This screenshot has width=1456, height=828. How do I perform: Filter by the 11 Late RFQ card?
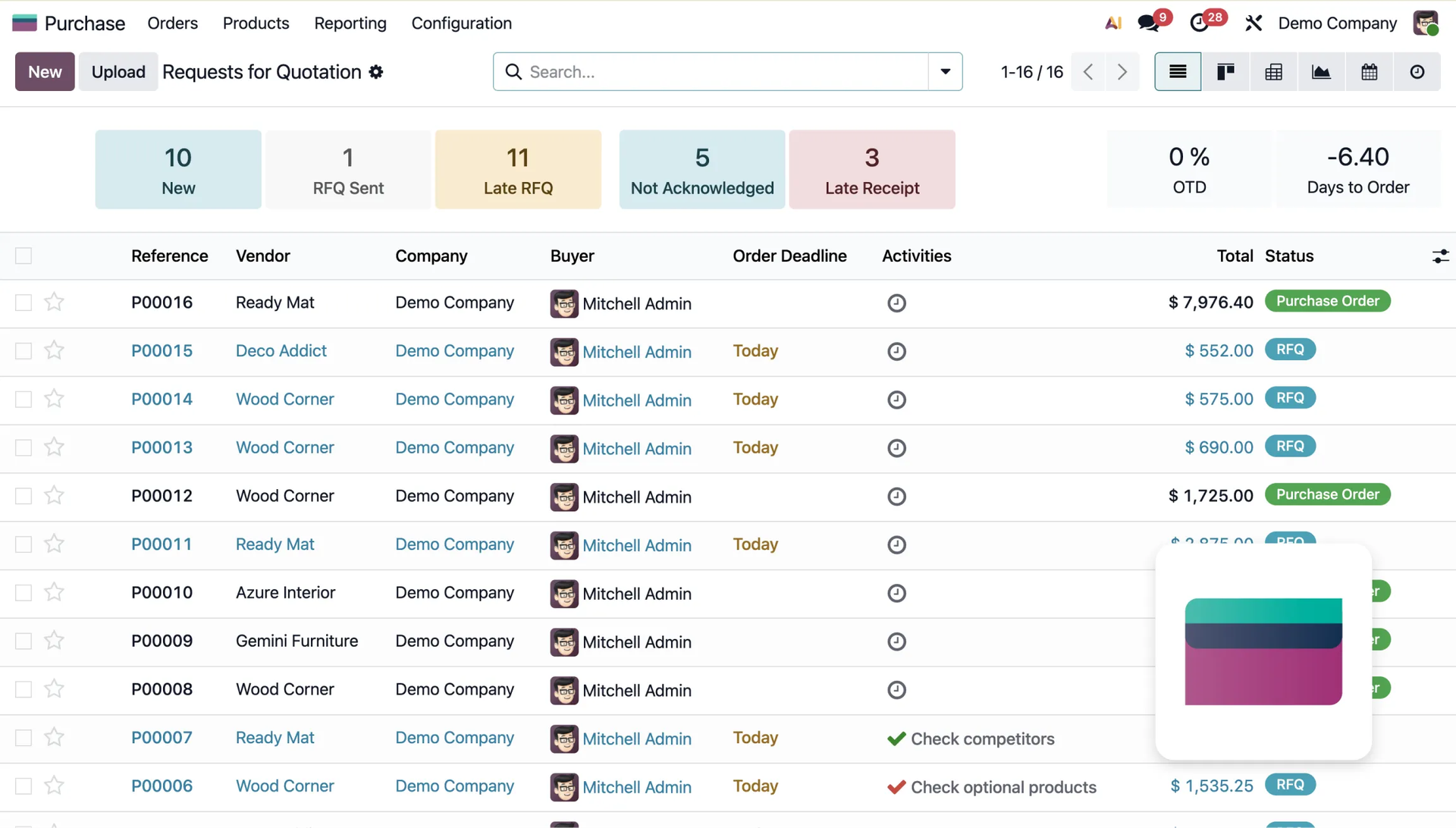[x=518, y=170]
